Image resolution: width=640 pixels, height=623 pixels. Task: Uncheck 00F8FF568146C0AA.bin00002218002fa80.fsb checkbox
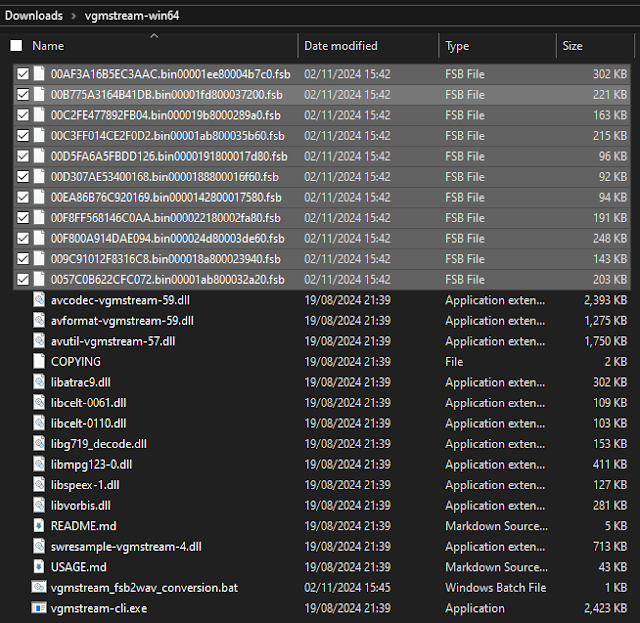pyautogui.click(x=23, y=218)
